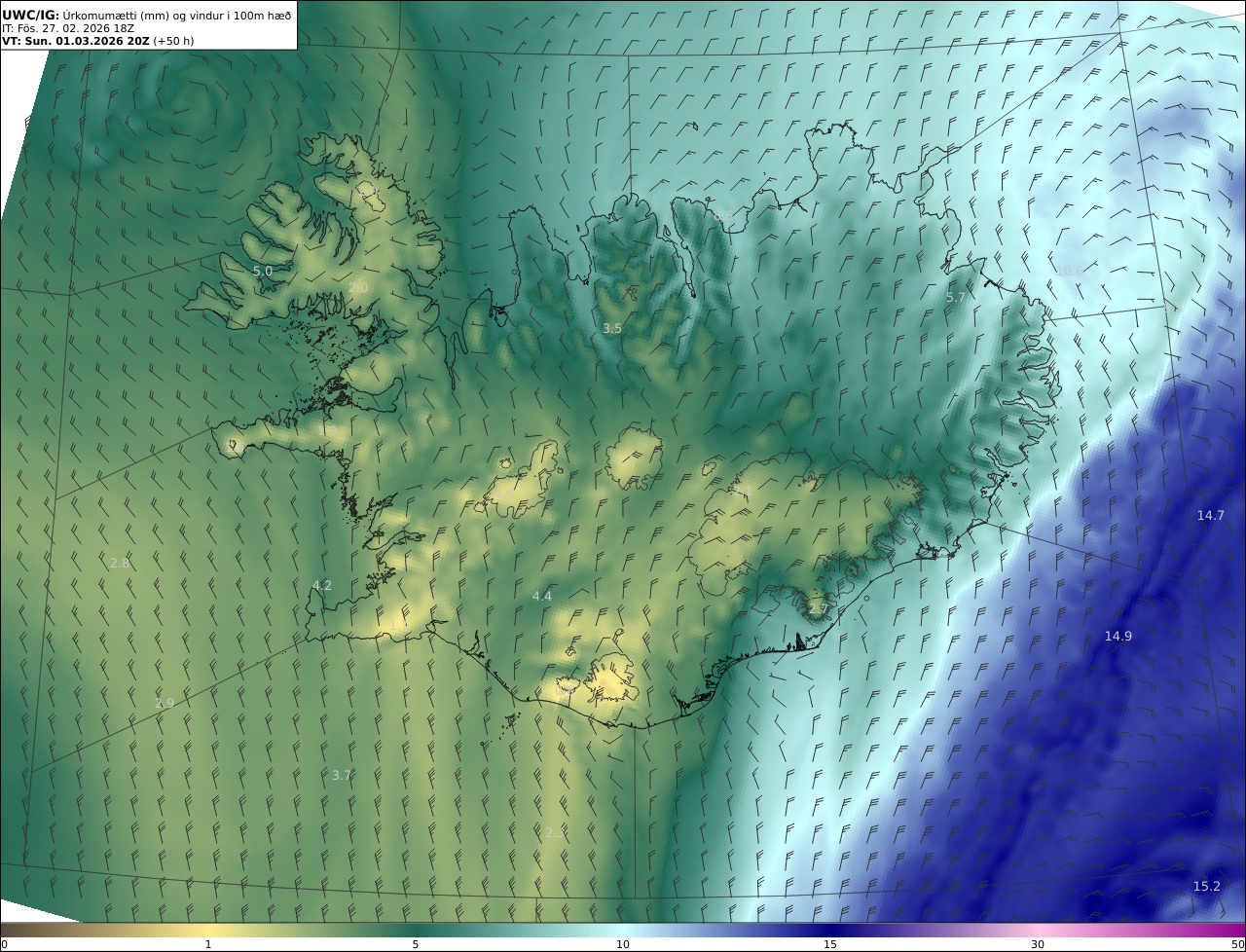Click the 3.5 value in north Iceland
Screen dimensions: 1246x952
click(x=611, y=329)
